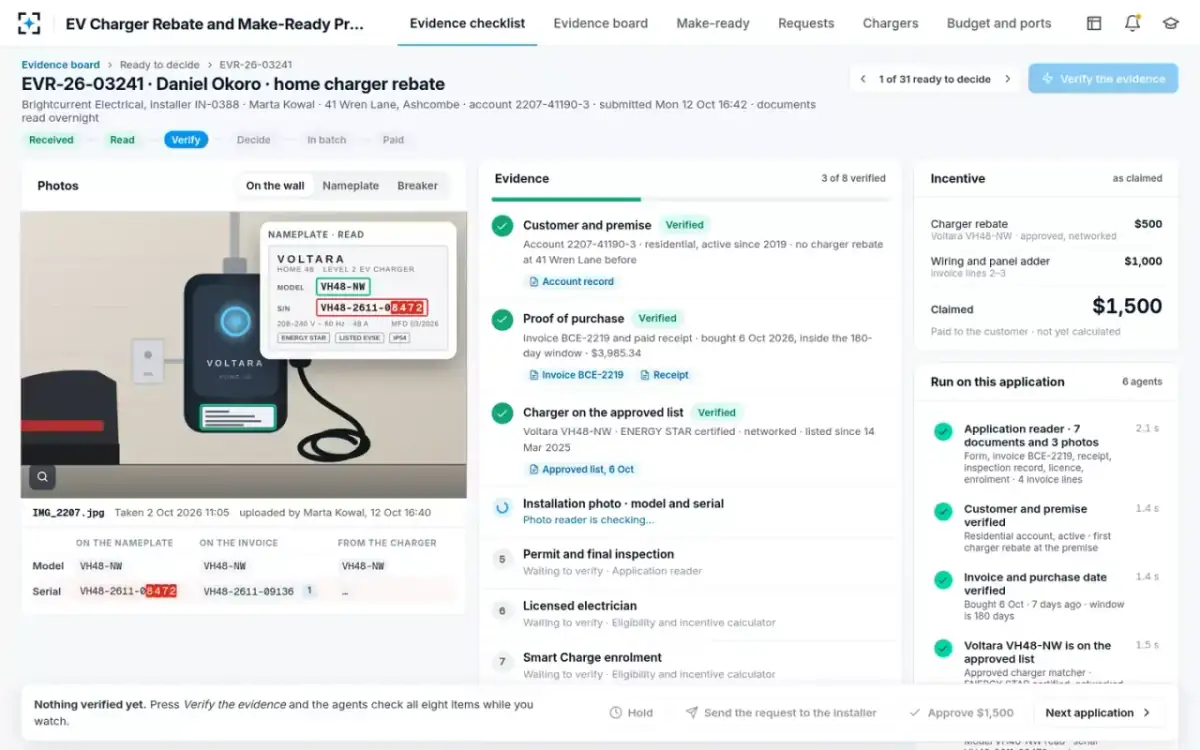1200x750 pixels.
Task: Click the Hold button label
Action: coord(640,713)
